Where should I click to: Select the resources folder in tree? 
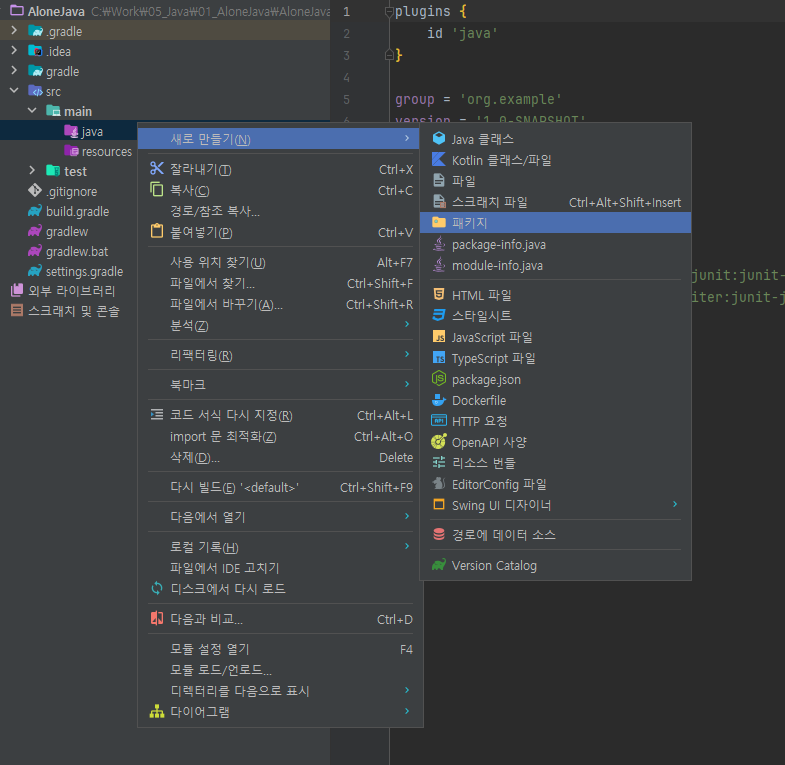tap(98, 151)
